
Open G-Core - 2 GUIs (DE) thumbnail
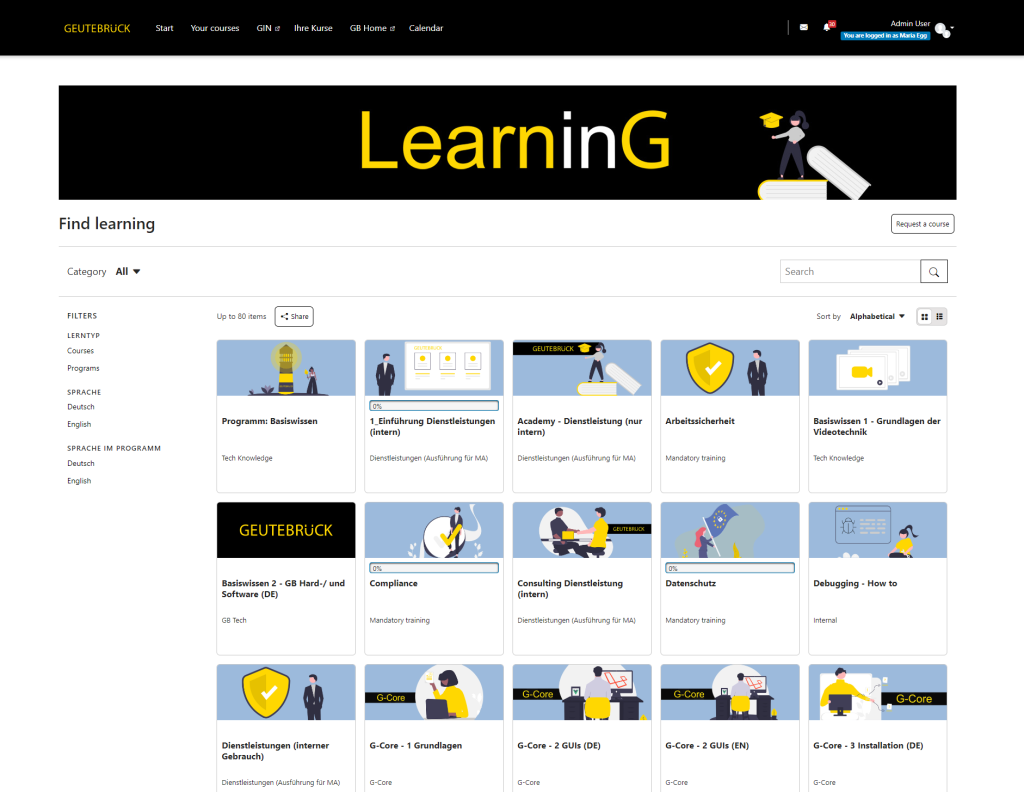click(582, 692)
